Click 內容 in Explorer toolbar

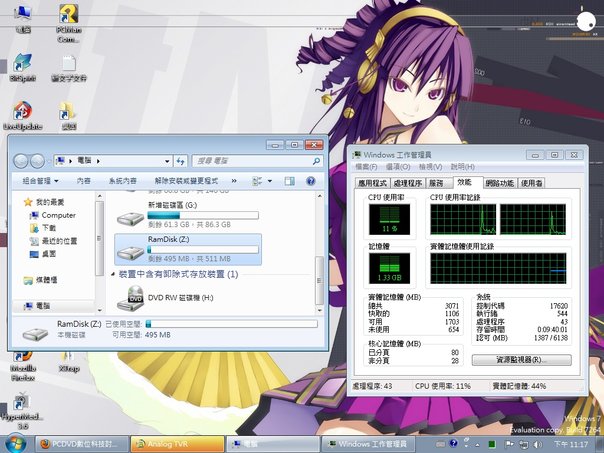pyautogui.click(x=84, y=181)
